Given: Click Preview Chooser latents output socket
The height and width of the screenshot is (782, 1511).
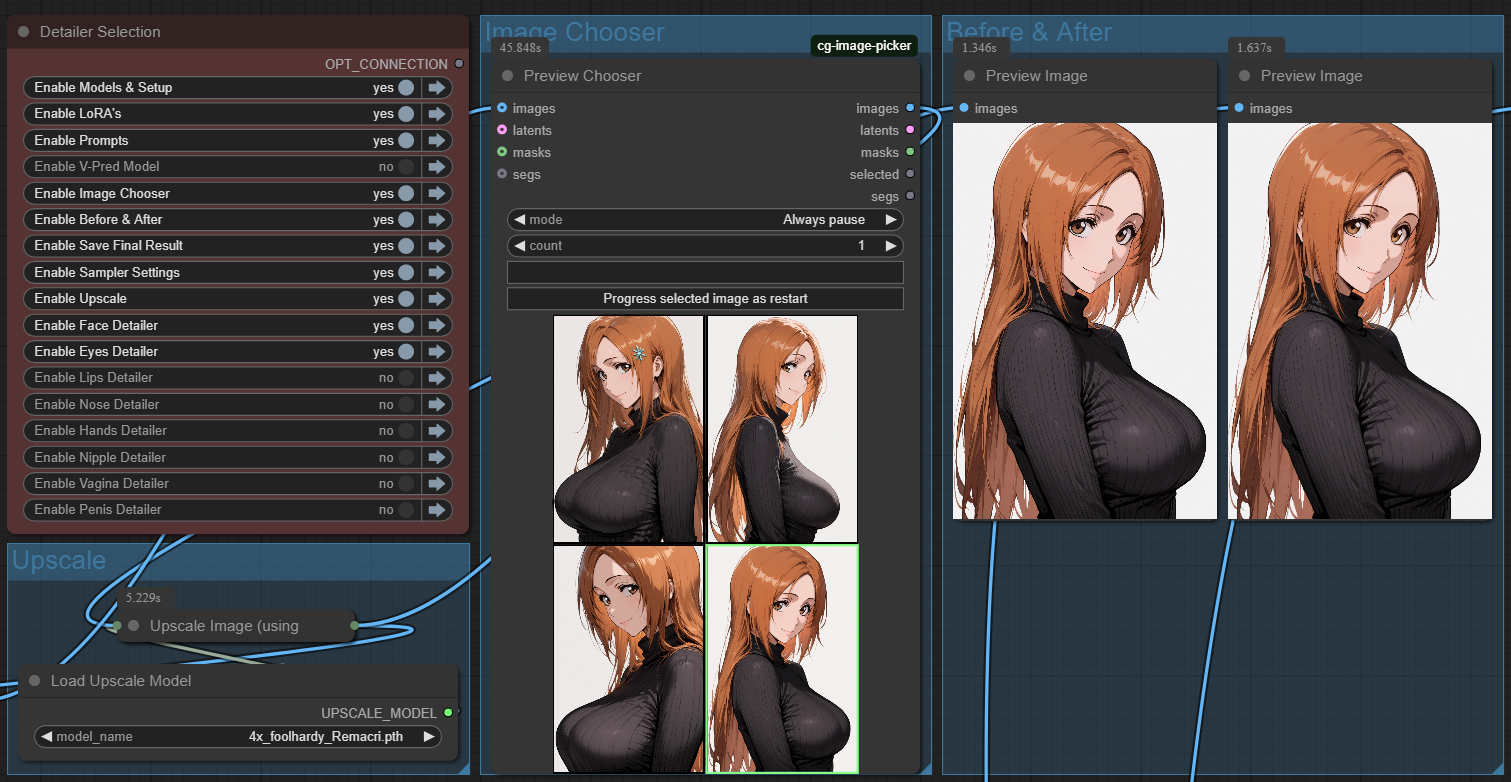Looking at the screenshot, I should pos(909,130).
